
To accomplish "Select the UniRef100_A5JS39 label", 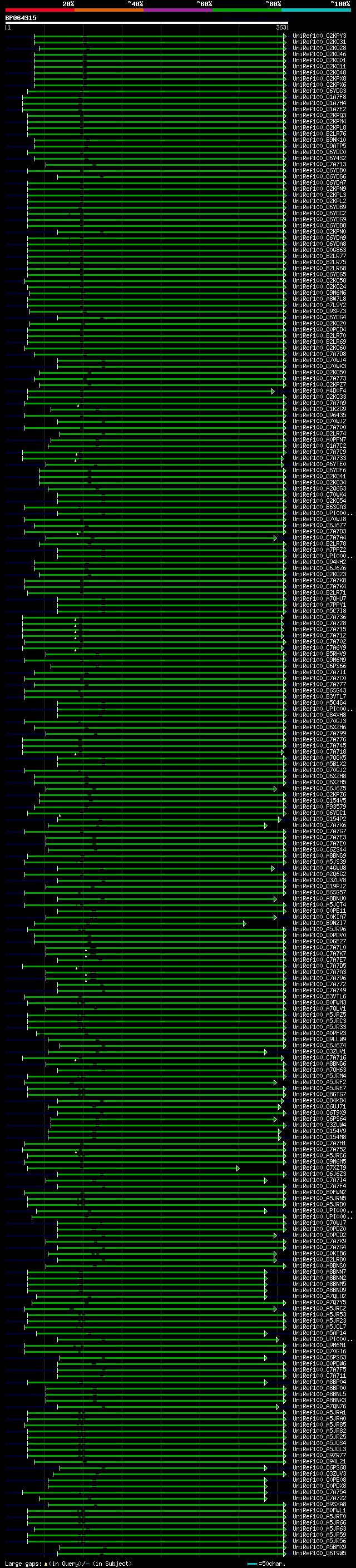I will pos(319,861).
